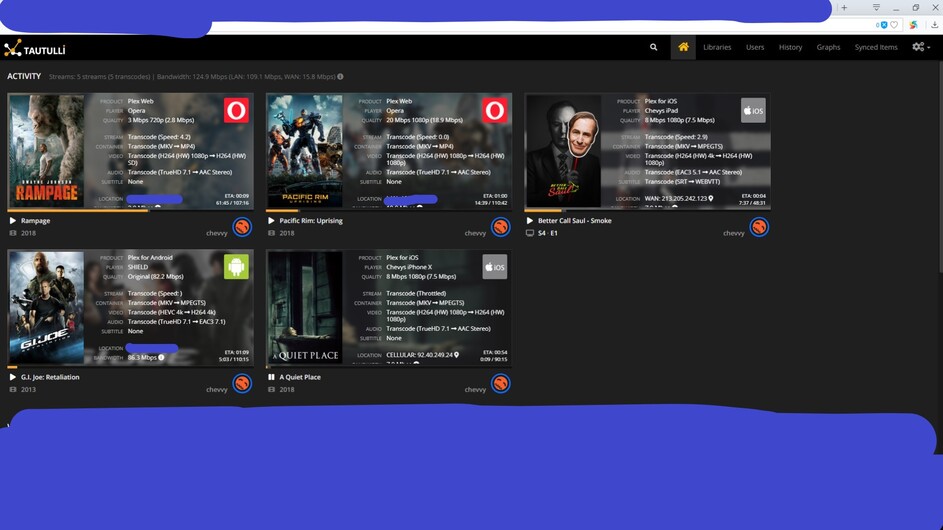Open the A Quiet Place title link

[x=299, y=377]
